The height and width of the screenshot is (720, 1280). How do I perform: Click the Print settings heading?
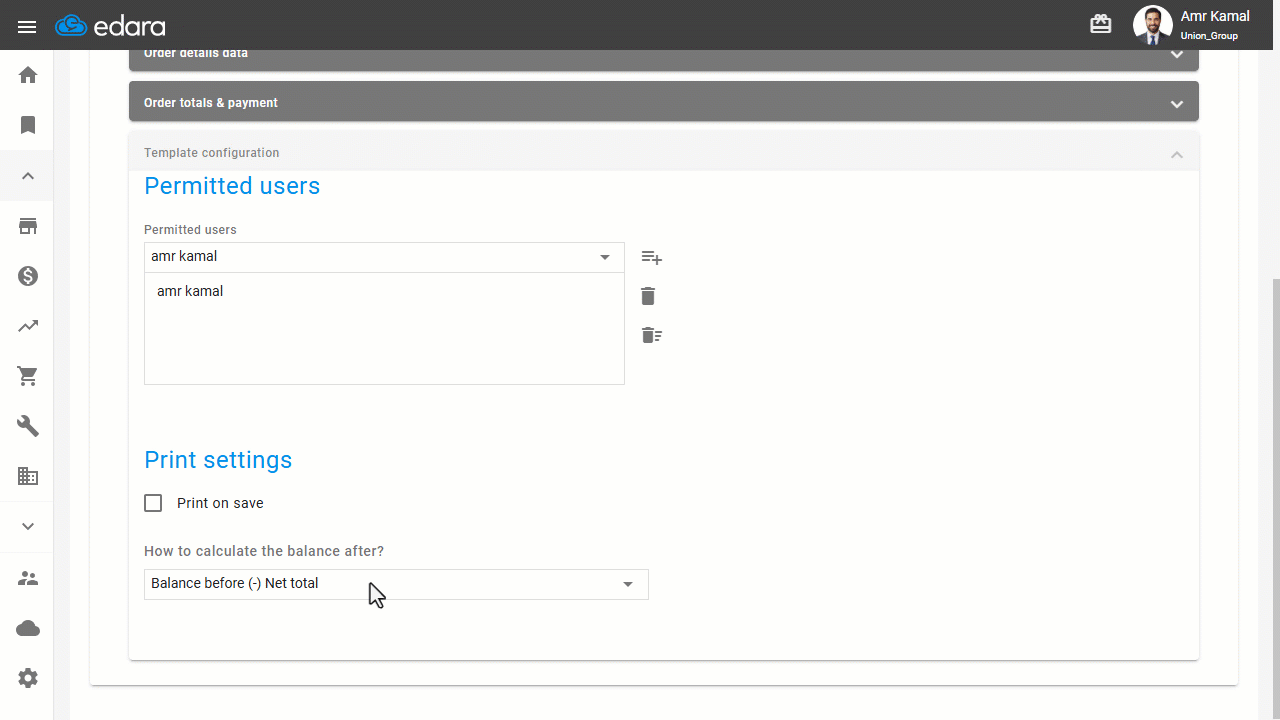click(x=218, y=460)
